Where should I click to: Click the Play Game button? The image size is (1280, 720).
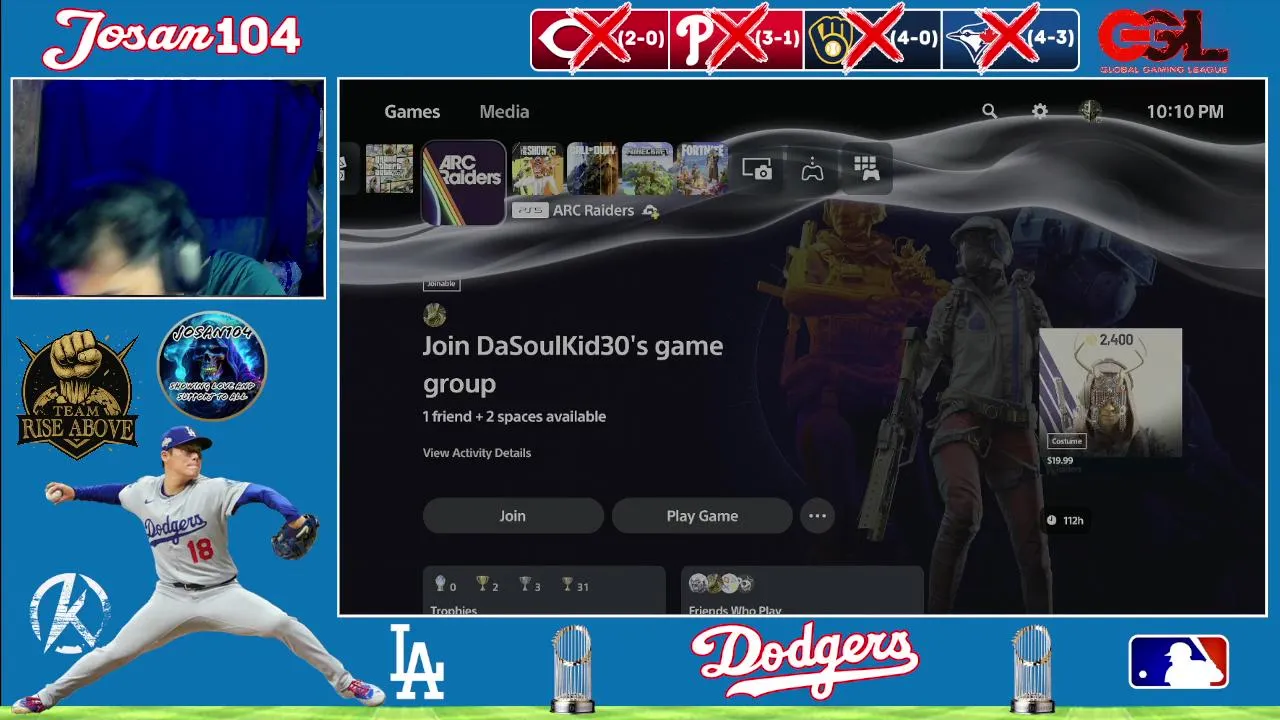pos(702,516)
